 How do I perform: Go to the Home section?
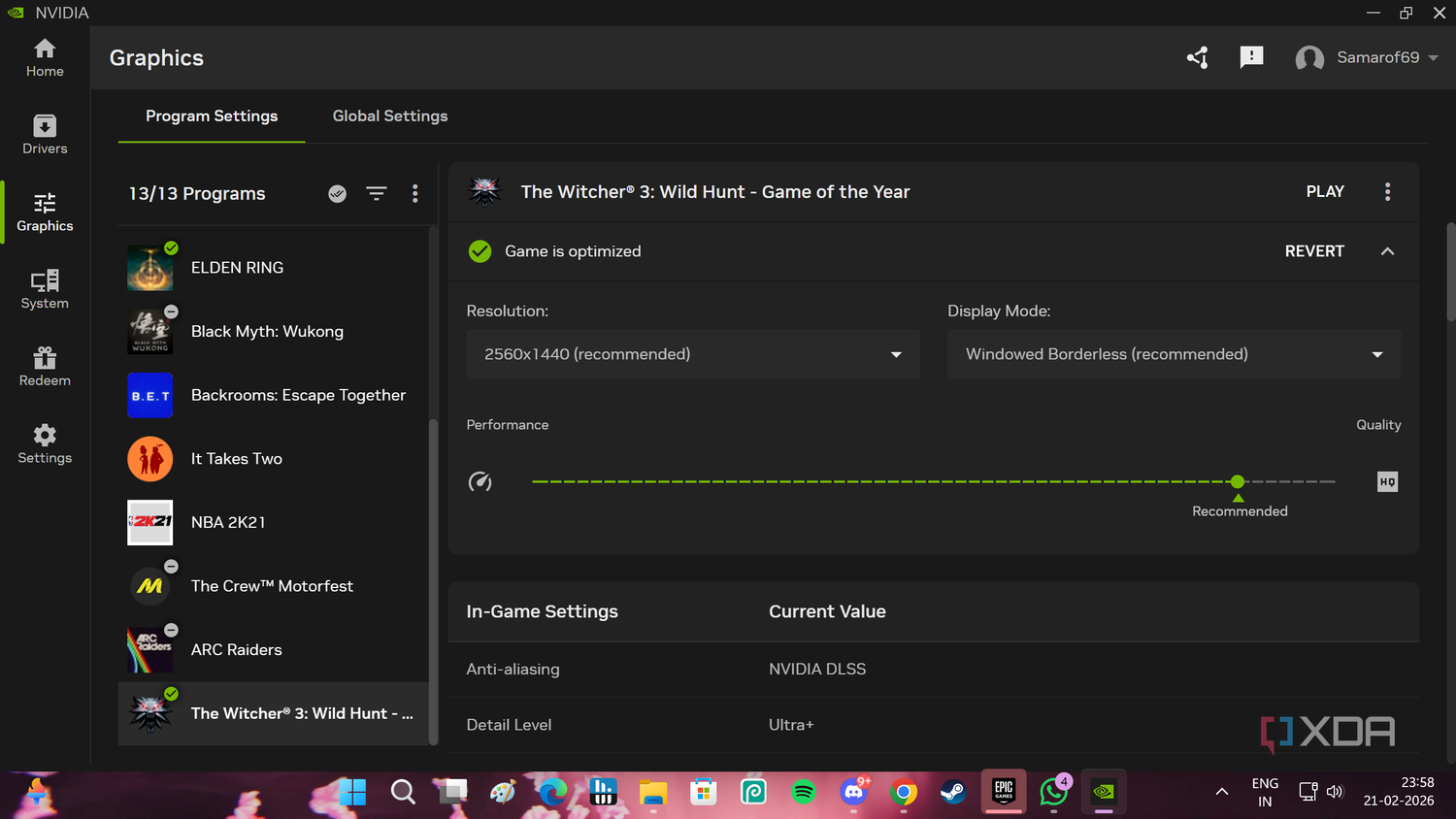pos(45,58)
